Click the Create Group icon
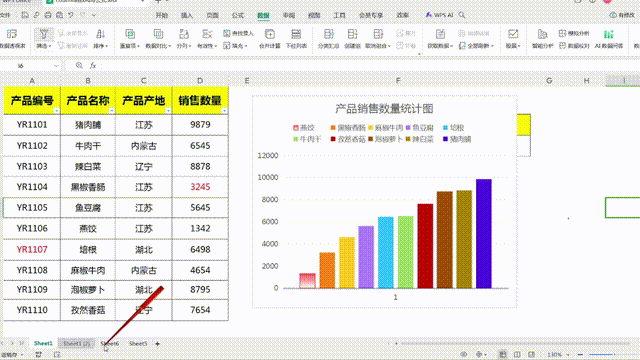 (x=352, y=34)
